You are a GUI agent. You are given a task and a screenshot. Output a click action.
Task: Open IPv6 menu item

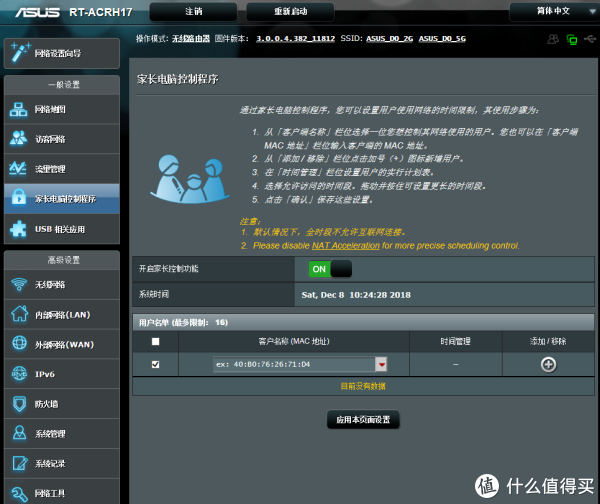coord(62,374)
